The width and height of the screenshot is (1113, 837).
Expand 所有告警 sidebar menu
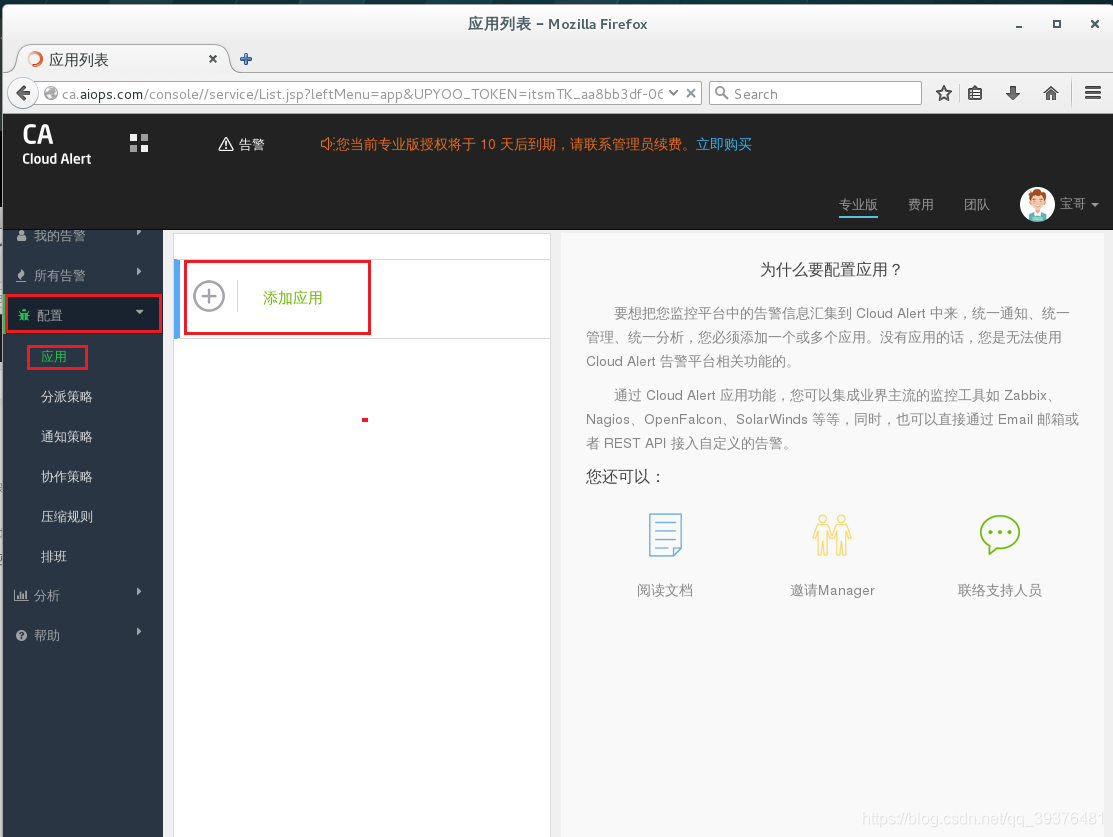pos(82,275)
